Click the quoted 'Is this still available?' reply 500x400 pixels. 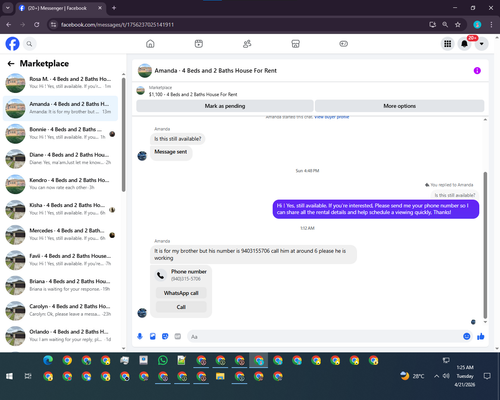click(x=455, y=195)
